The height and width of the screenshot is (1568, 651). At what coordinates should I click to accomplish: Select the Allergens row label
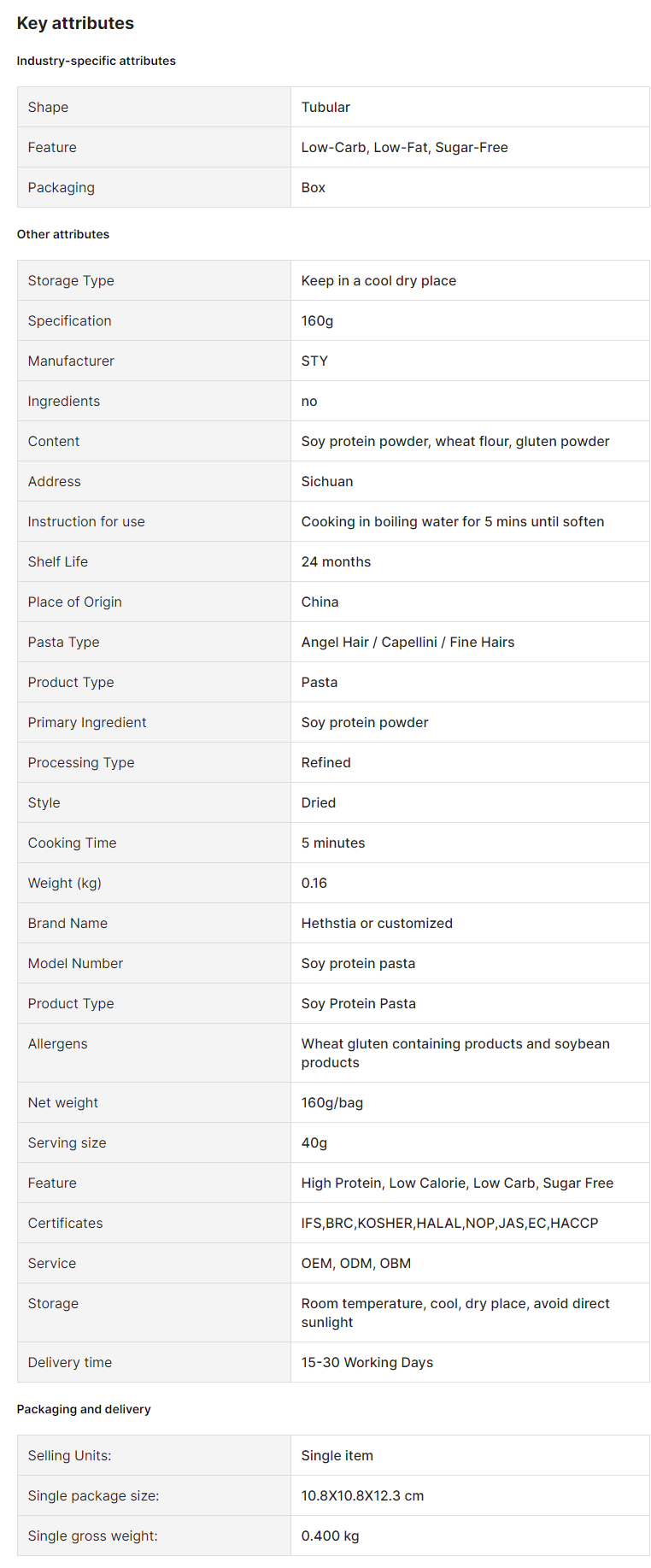tap(58, 1043)
